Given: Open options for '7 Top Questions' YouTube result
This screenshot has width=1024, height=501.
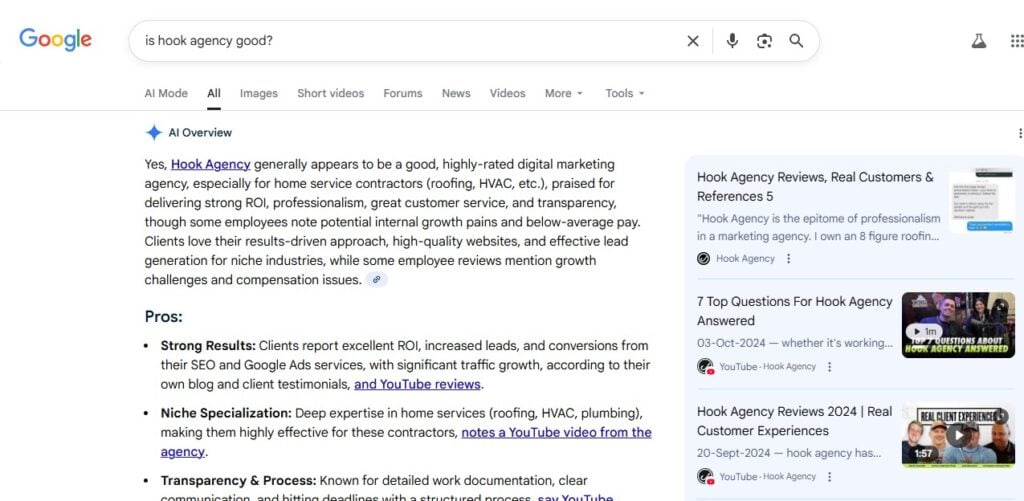Looking at the screenshot, I should pos(829,367).
